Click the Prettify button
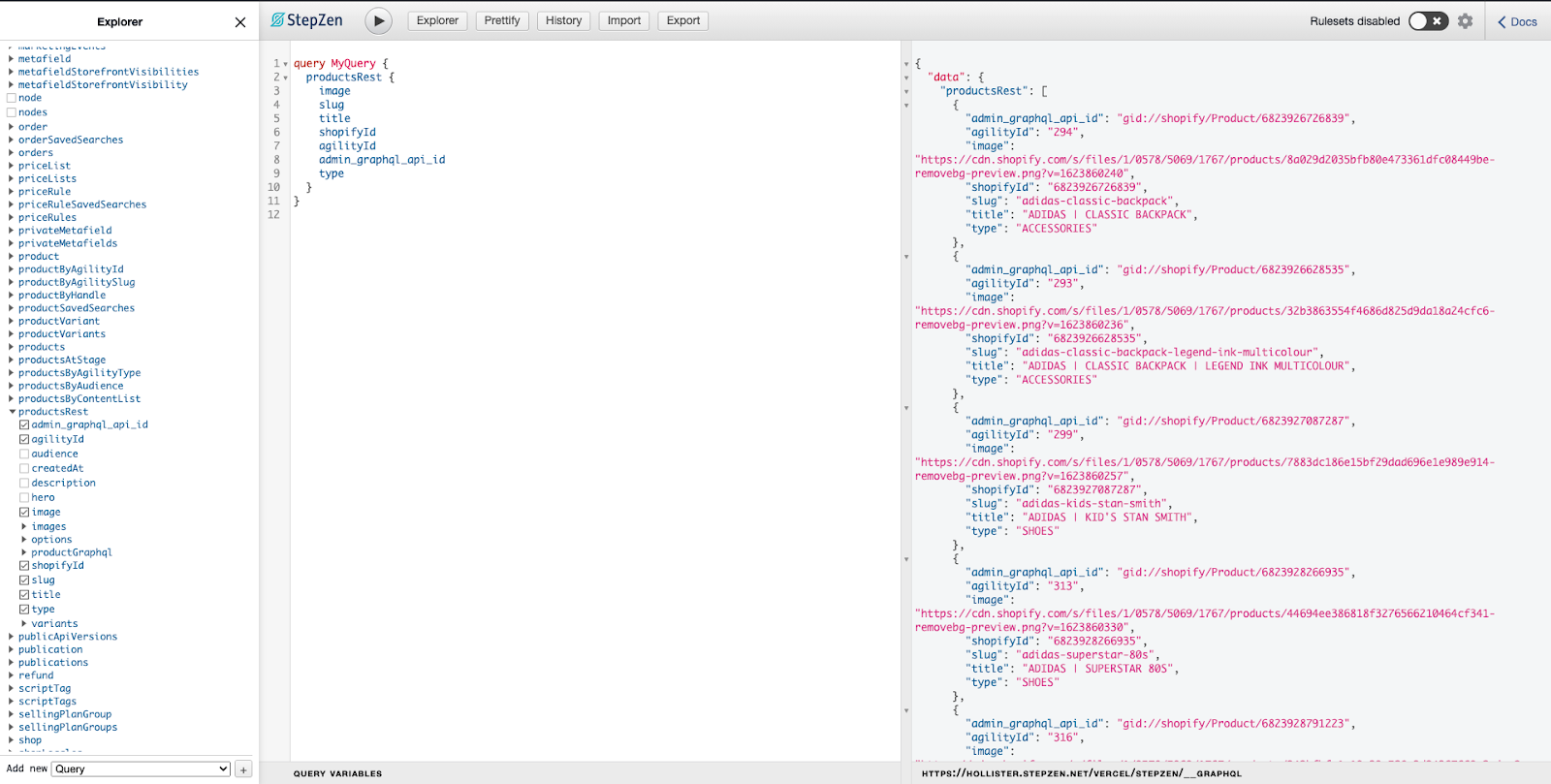Screen dimensions: 1551x784 point(502,20)
